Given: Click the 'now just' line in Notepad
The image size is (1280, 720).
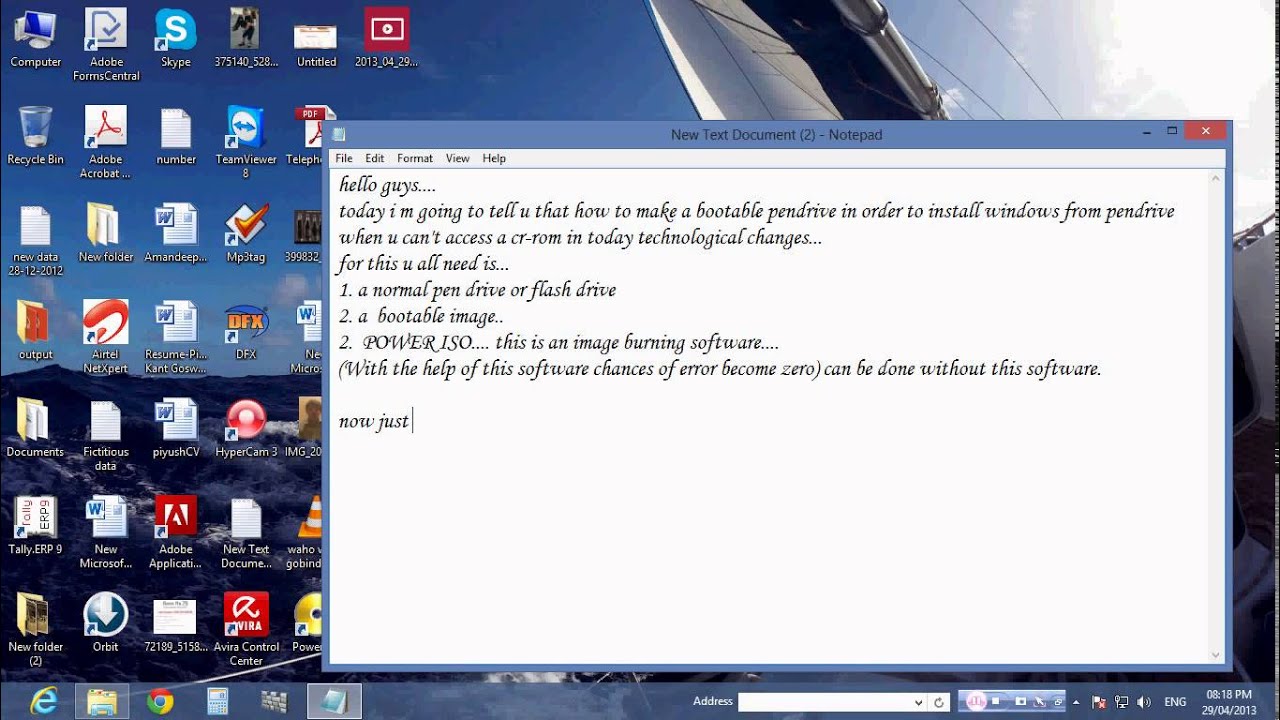Looking at the screenshot, I should click(374, 421).
